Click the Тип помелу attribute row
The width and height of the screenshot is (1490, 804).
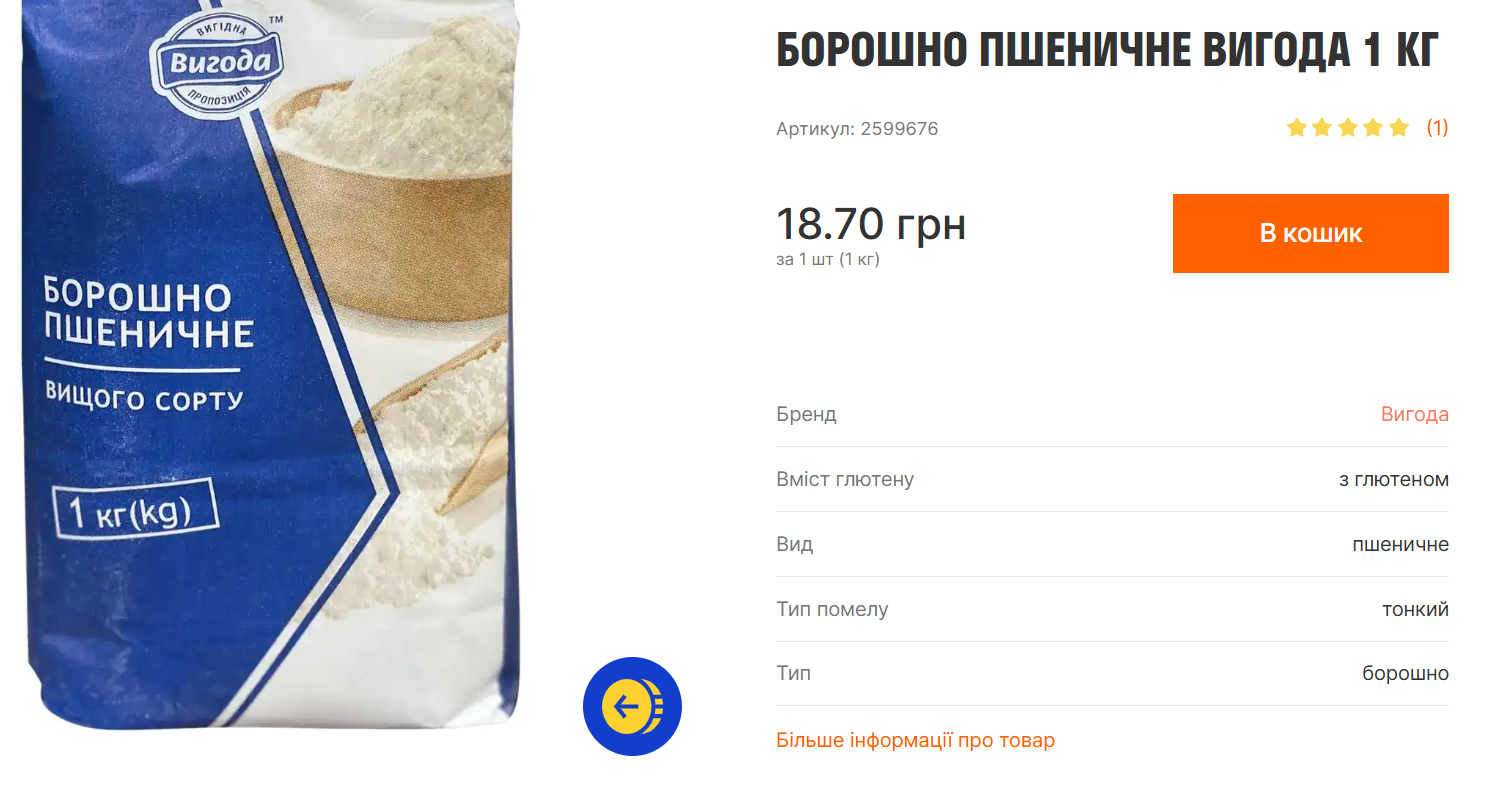1112,609
